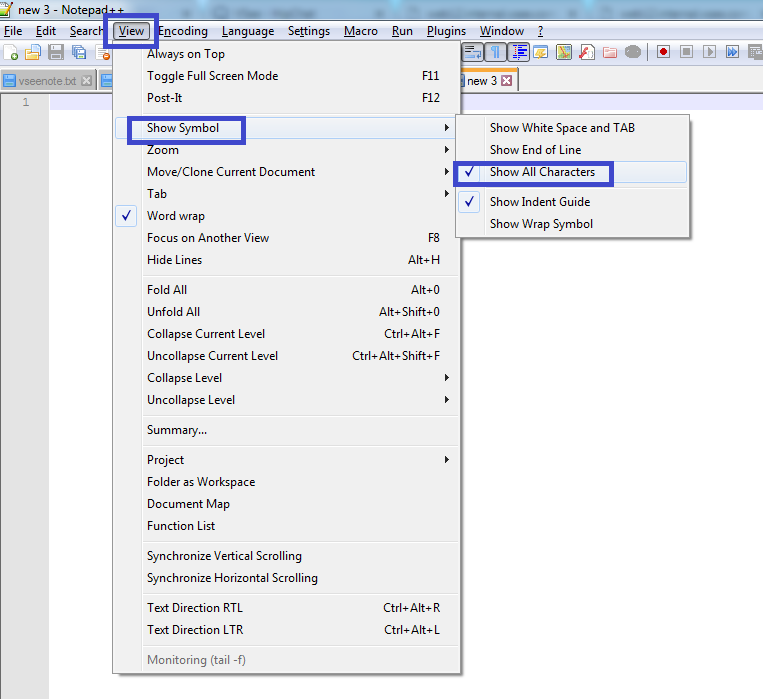Click the Playback macro icon
Viewport: 763px width, 699px height.
point(709,52)
